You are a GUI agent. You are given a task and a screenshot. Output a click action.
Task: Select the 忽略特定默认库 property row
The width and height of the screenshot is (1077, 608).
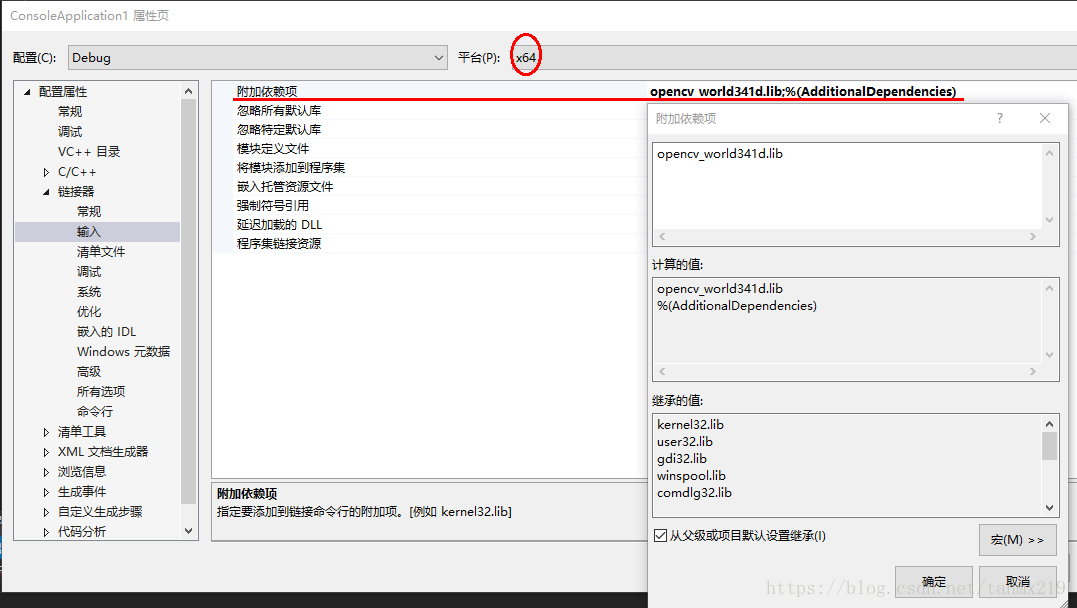click(279, 129)
